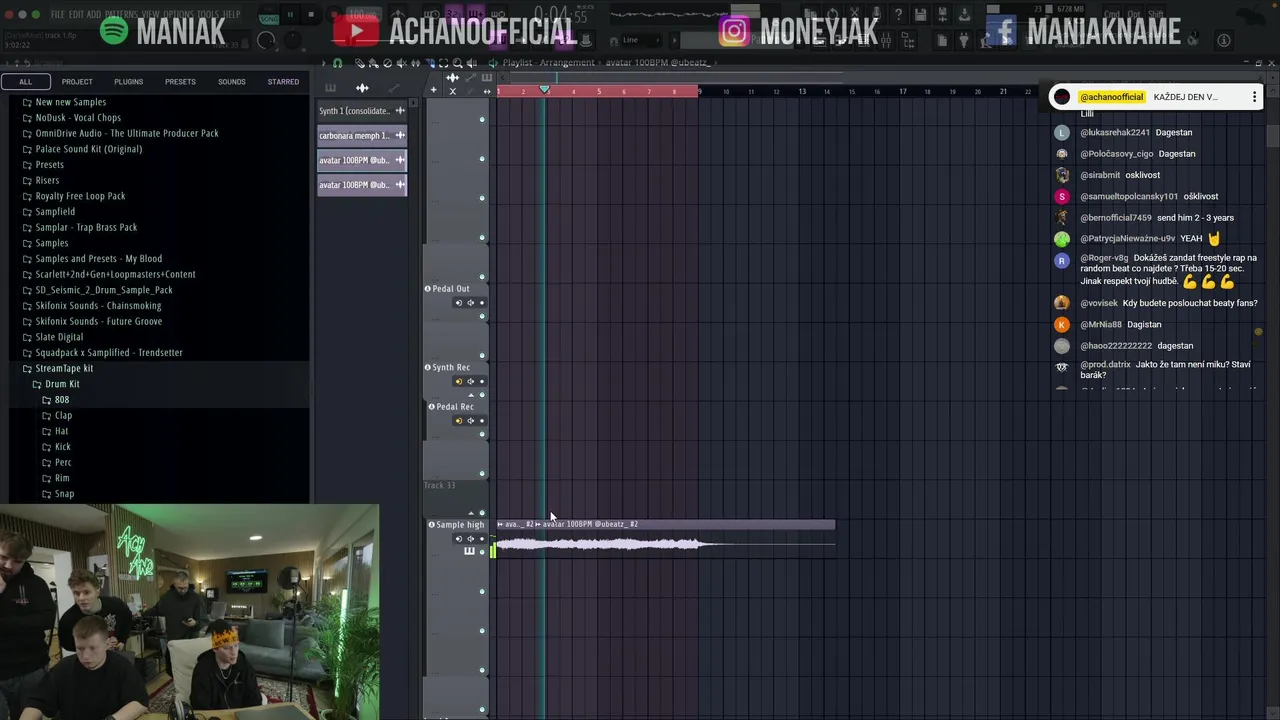Switch to the ALL browser tab
Image resolution: width=1280 pixels, height=720 pixels.
25,82
